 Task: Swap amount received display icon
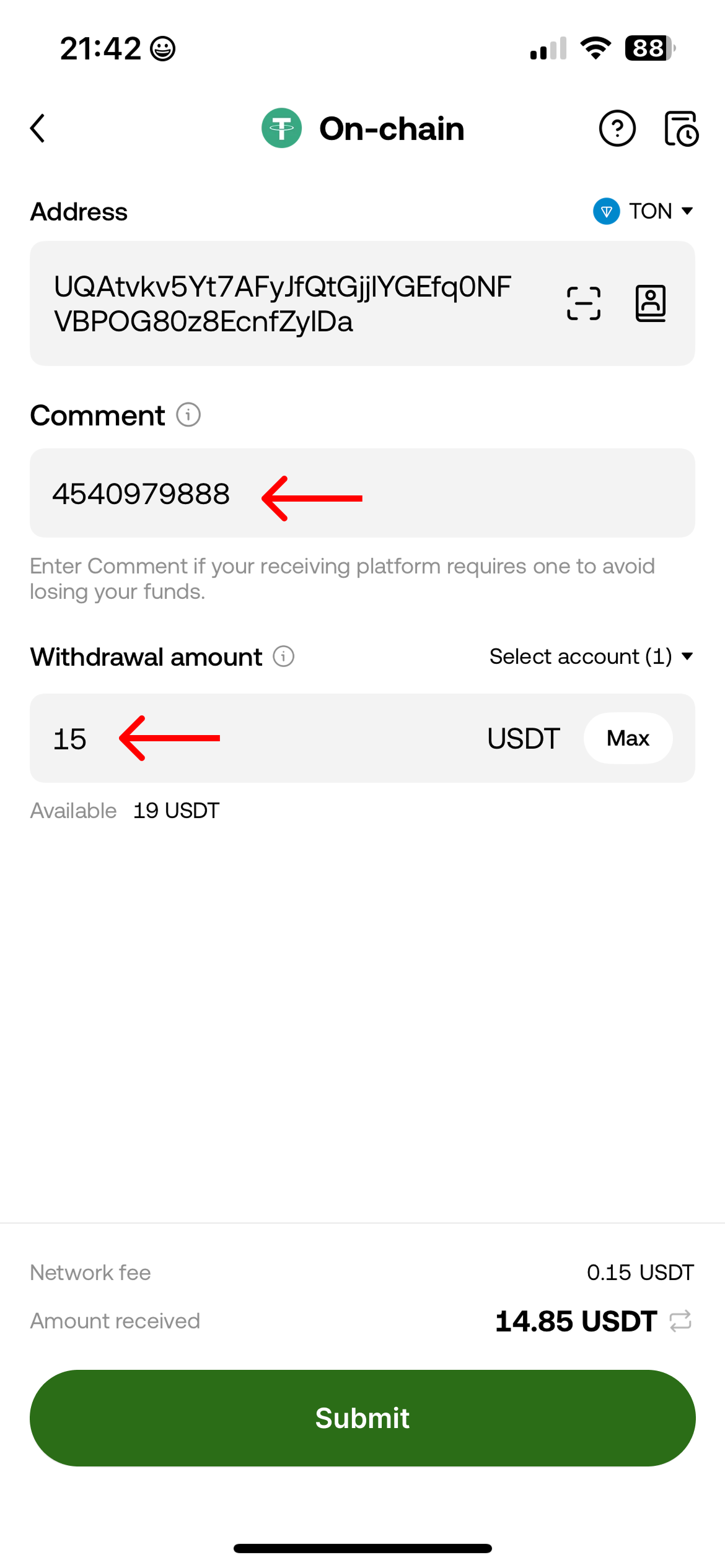pos(680,1321)
